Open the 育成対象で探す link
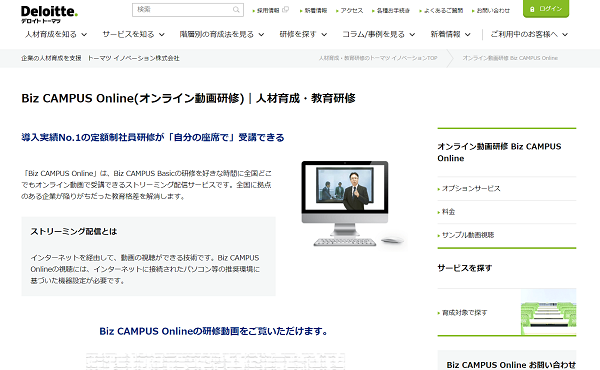This screenshot has width=600, height=370. pos(464,313)
